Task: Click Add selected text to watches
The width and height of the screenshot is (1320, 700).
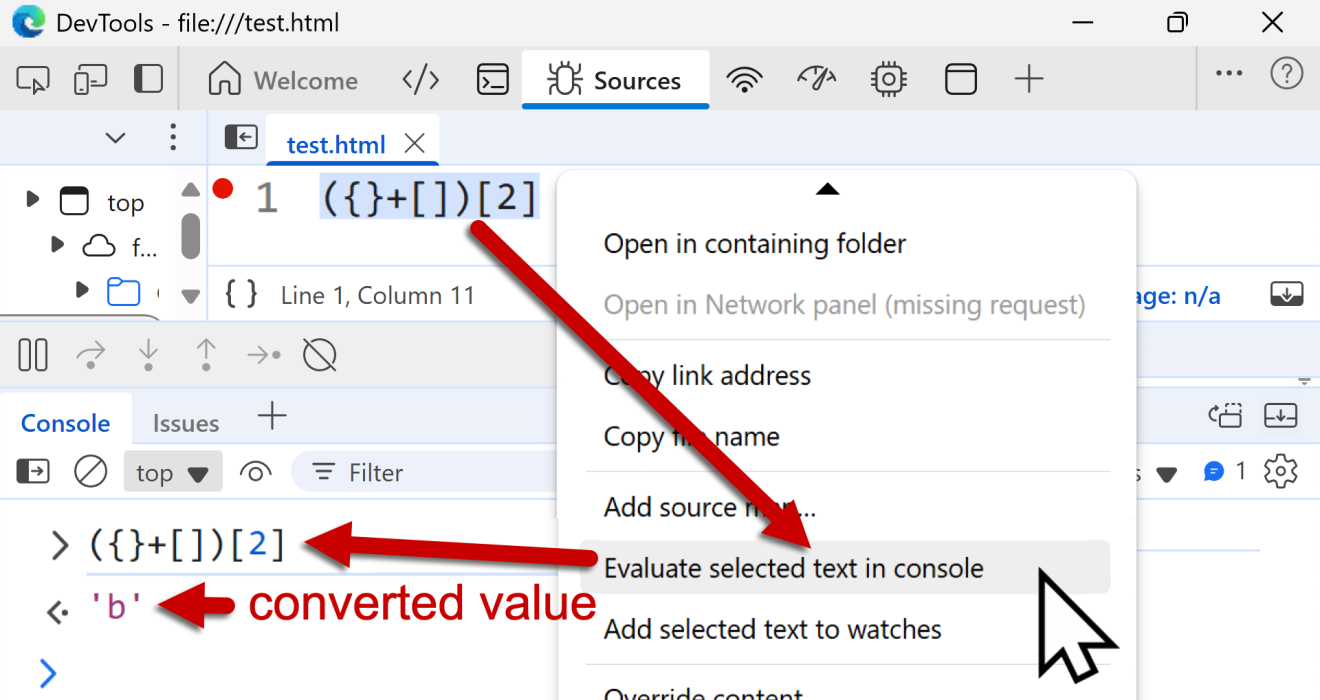Action: point(771,629)
